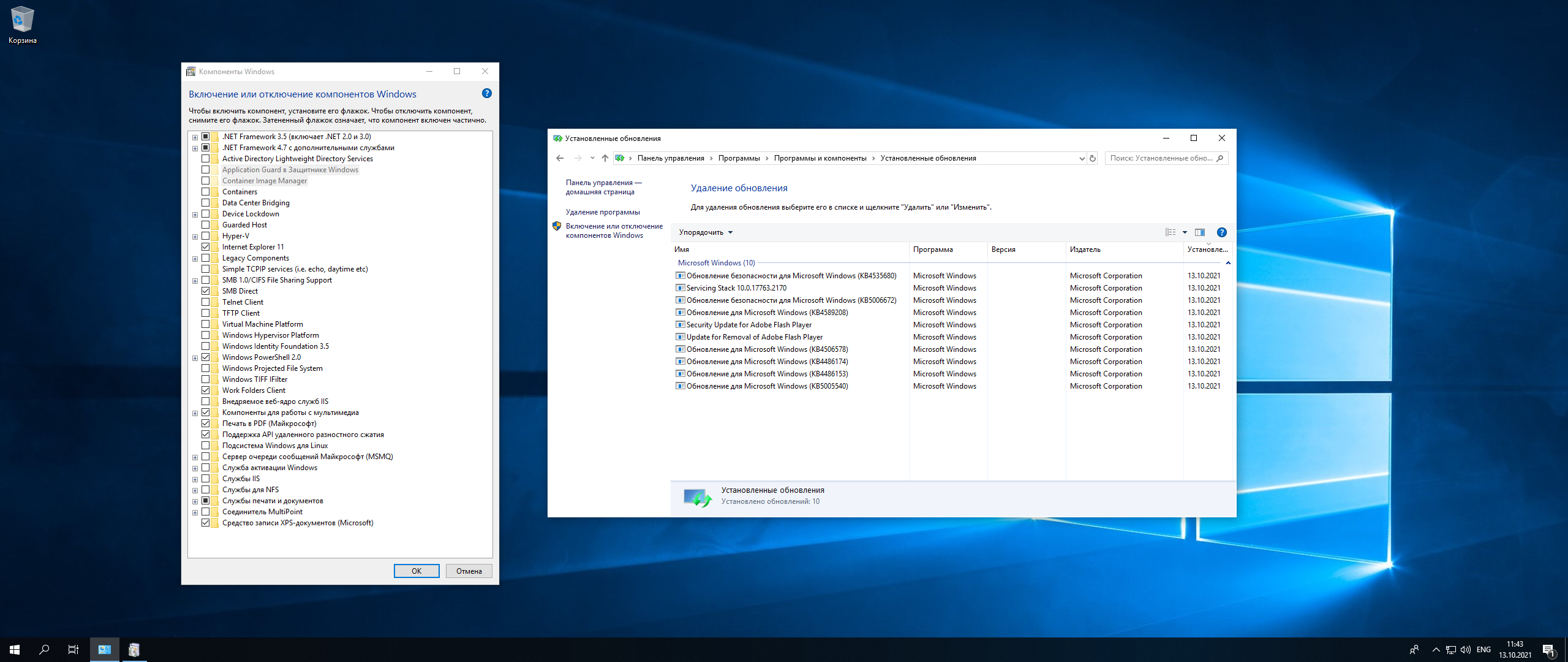The image size is (1568, 662).
Task: Uncheck the Work Folders Client checkbox
Action: (206, 390)
